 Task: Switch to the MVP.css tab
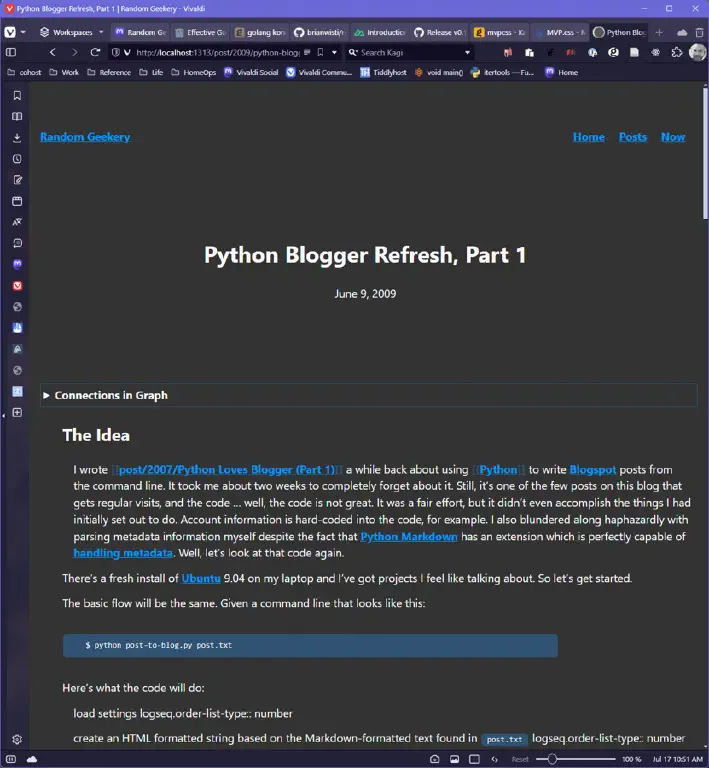560,32
